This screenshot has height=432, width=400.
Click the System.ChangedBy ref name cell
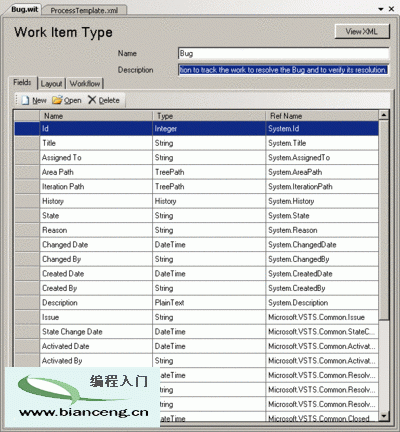(x=322, y=259)
